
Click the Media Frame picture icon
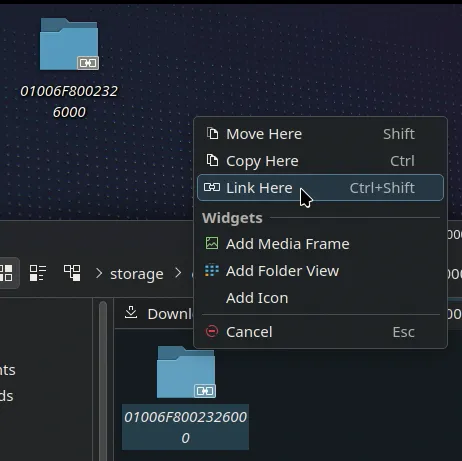coord(212,243)
